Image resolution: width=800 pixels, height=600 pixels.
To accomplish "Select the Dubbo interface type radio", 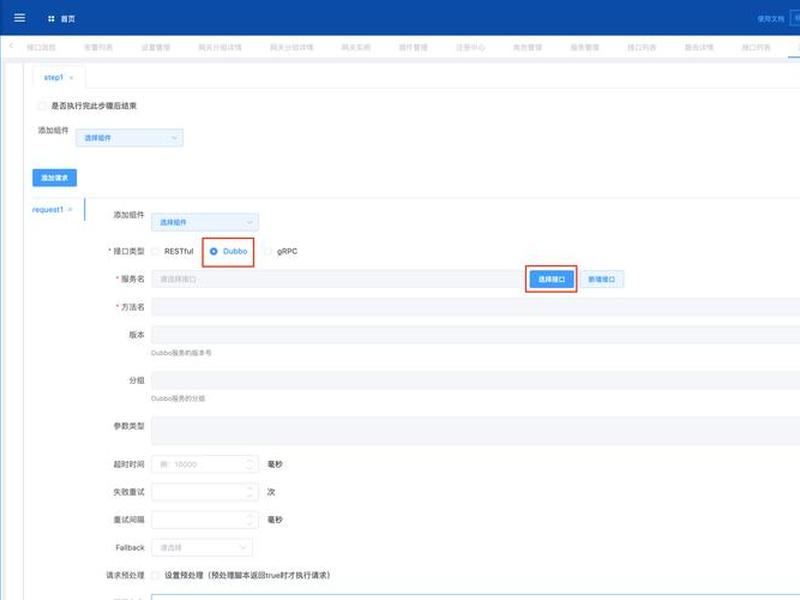I will (x=214, y=251).
